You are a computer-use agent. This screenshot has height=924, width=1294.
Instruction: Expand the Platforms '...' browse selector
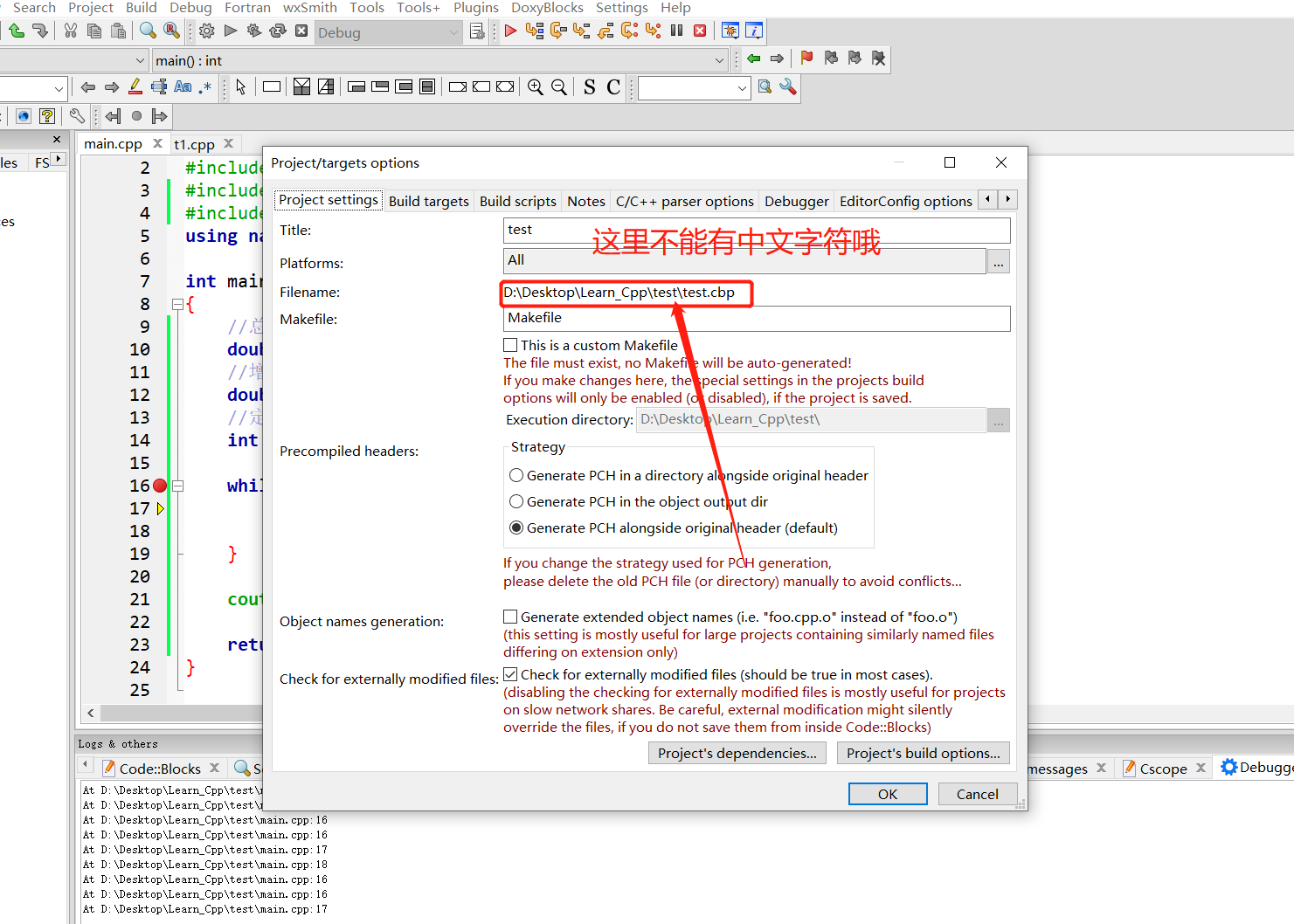[998, 260]
